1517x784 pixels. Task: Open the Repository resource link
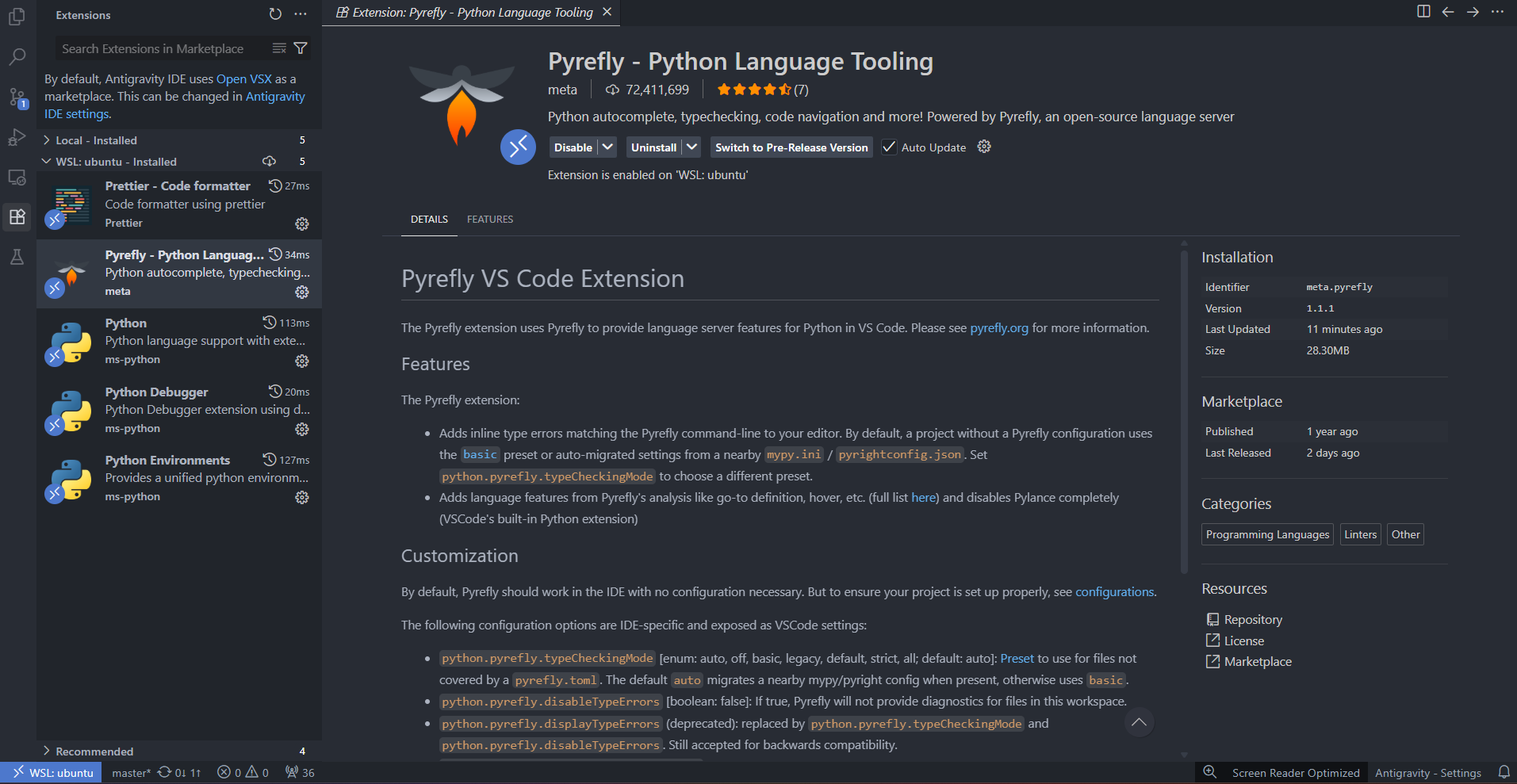[1253, 620]
